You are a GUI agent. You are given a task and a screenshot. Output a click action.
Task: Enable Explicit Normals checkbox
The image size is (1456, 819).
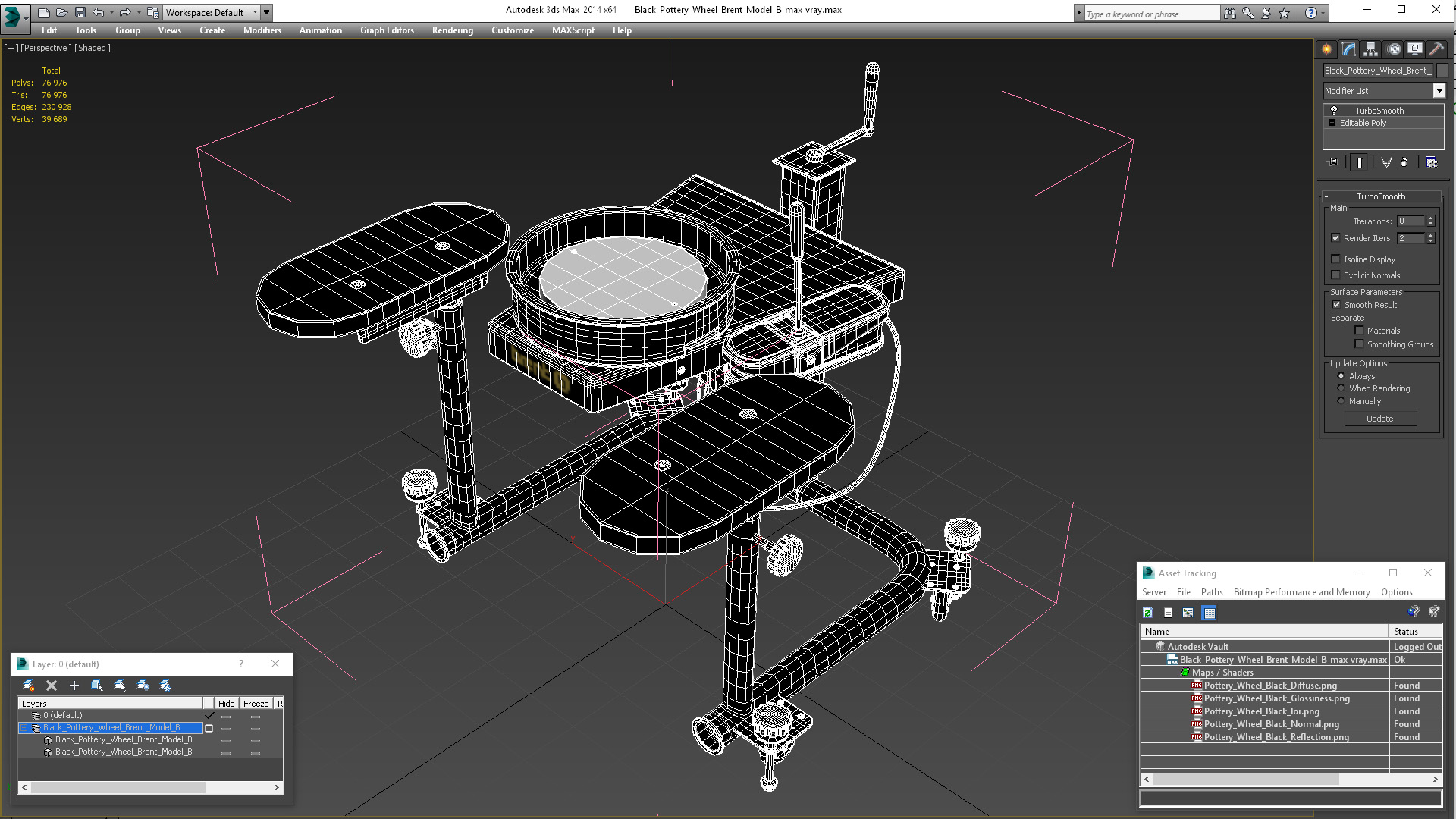pos(1336,275)
